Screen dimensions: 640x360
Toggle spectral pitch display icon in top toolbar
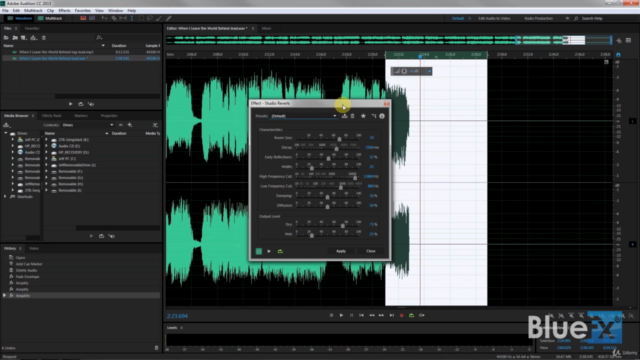(92, 18)
